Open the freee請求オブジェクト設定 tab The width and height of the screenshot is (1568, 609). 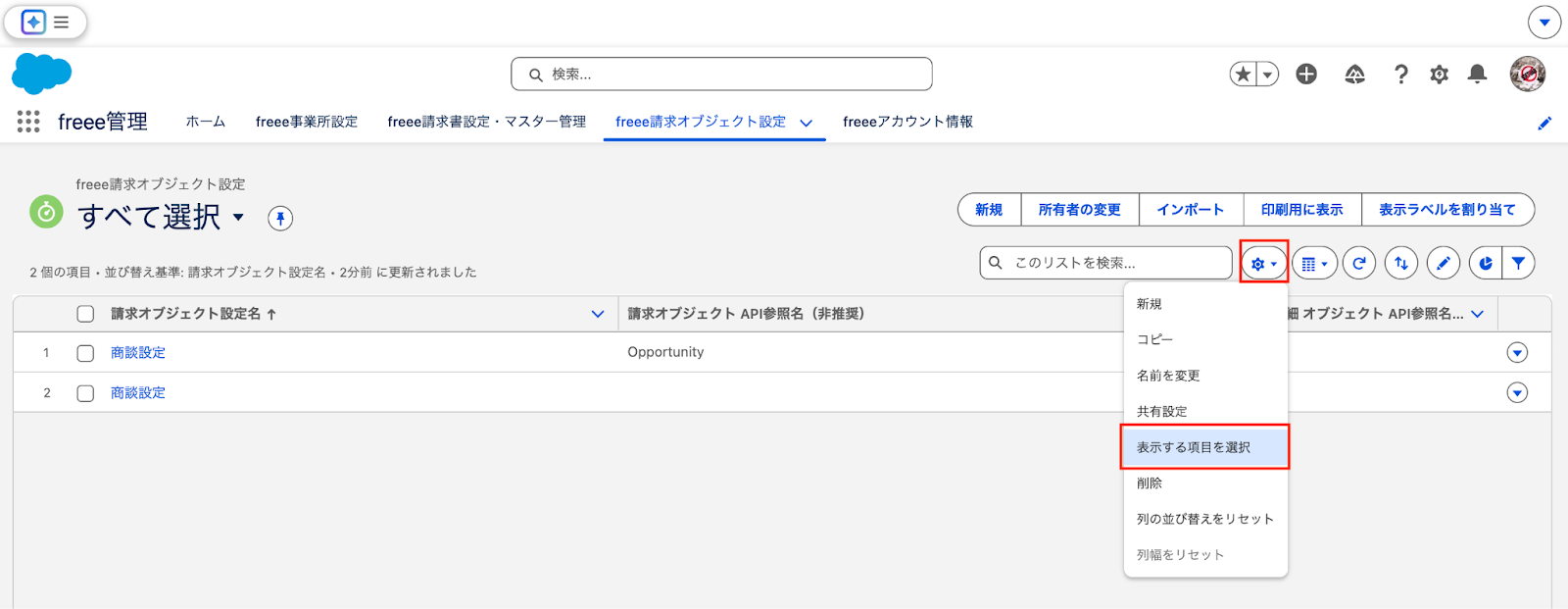tap(701, 122)
